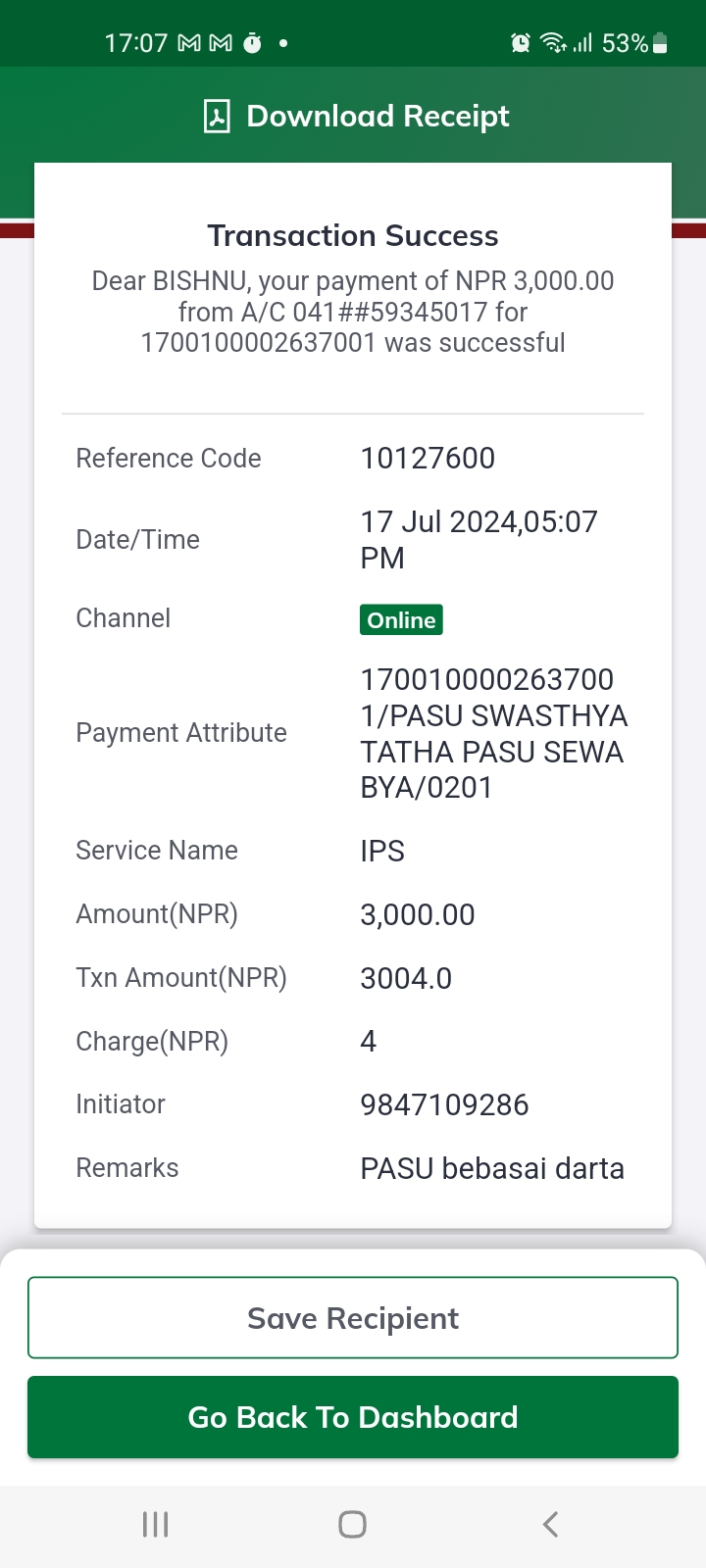Tap Save Recipient button
The image size is (706, 1568).
click(353, 1317)
